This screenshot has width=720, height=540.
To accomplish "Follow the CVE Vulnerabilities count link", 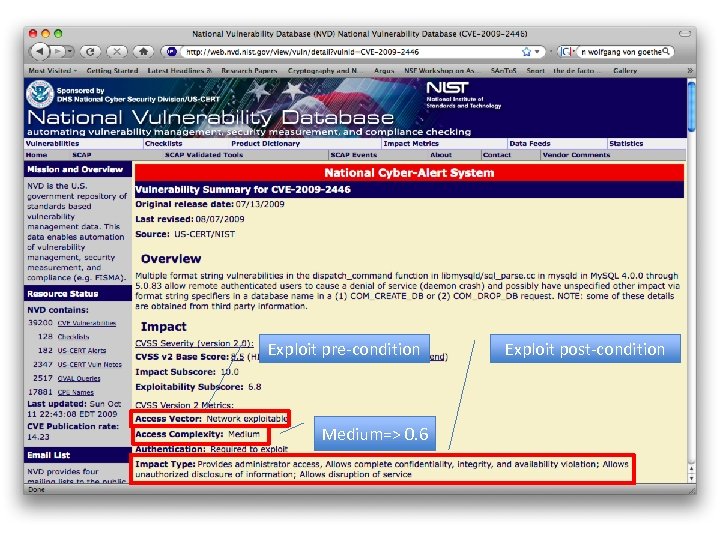I will (x=87, y=323).
